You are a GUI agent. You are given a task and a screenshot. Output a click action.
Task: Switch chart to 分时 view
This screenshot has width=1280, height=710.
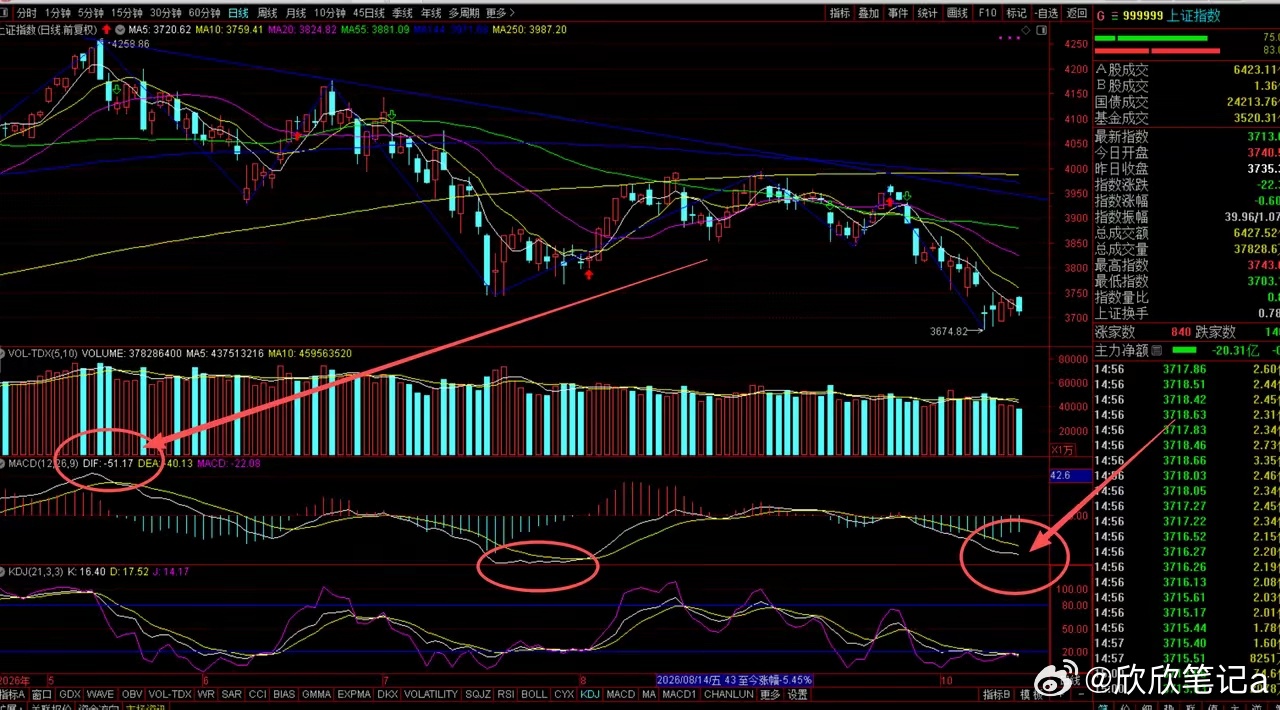click(27, 13)
